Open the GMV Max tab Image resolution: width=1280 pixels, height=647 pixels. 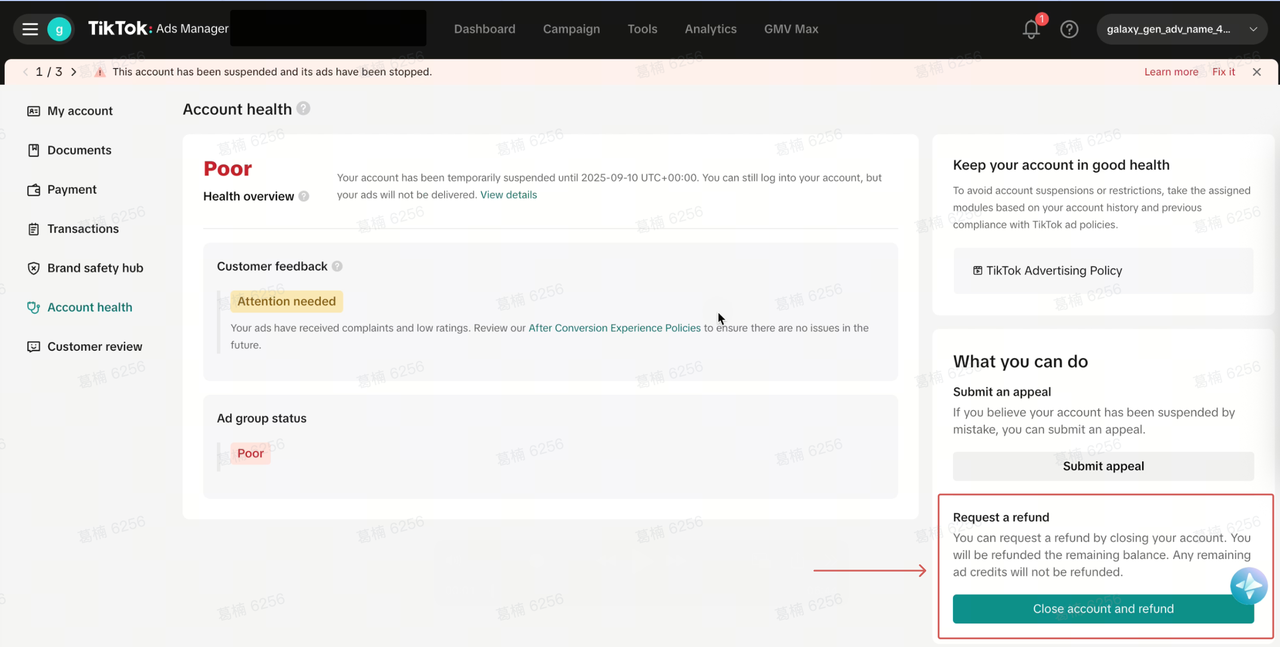(790, 29)
